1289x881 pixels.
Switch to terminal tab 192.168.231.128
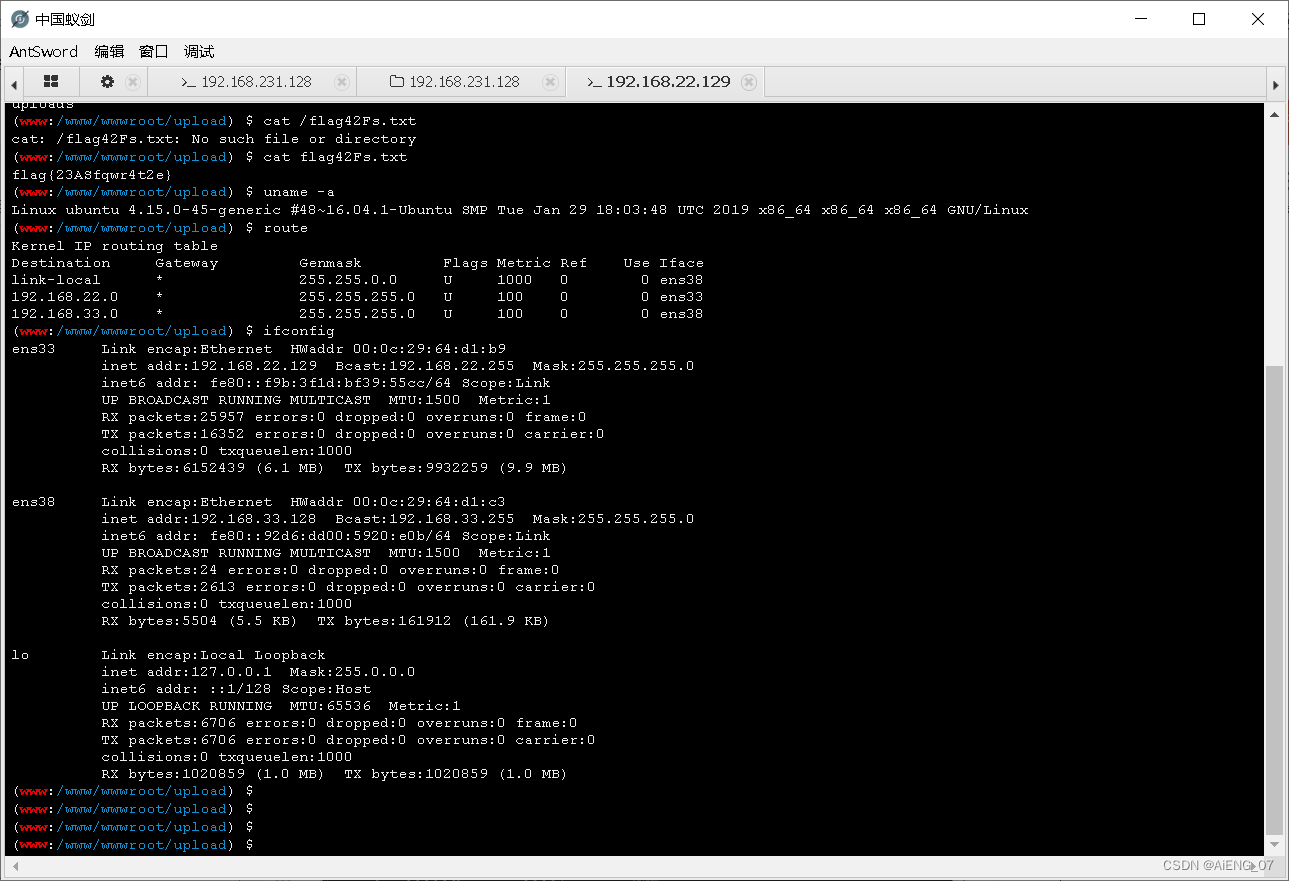click(246, 82)
